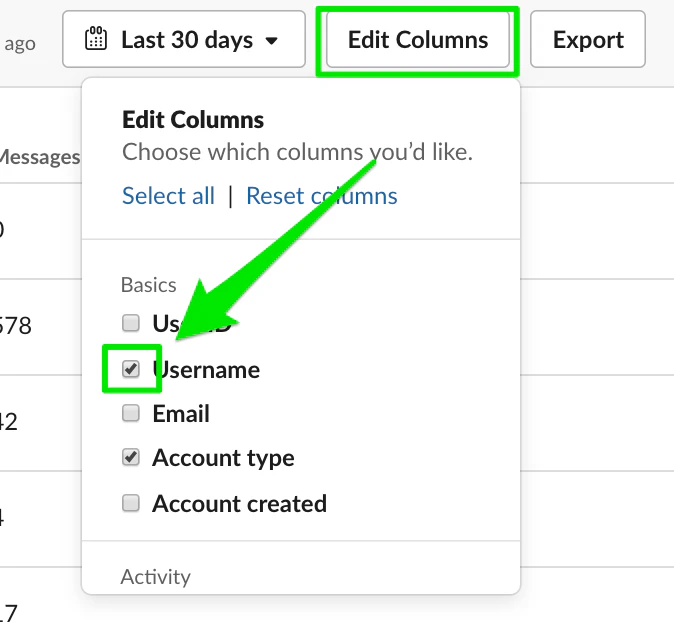Click the Edit Columns button
Viewport: 674px width, 628px height.
coord(418,40)
